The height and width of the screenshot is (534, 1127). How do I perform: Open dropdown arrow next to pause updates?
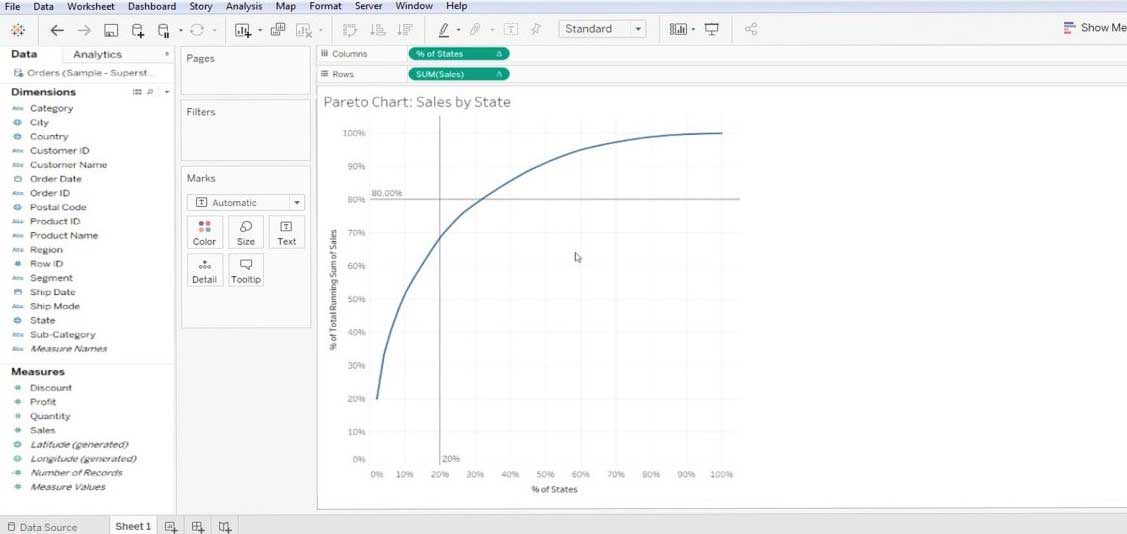click(180, 30)
